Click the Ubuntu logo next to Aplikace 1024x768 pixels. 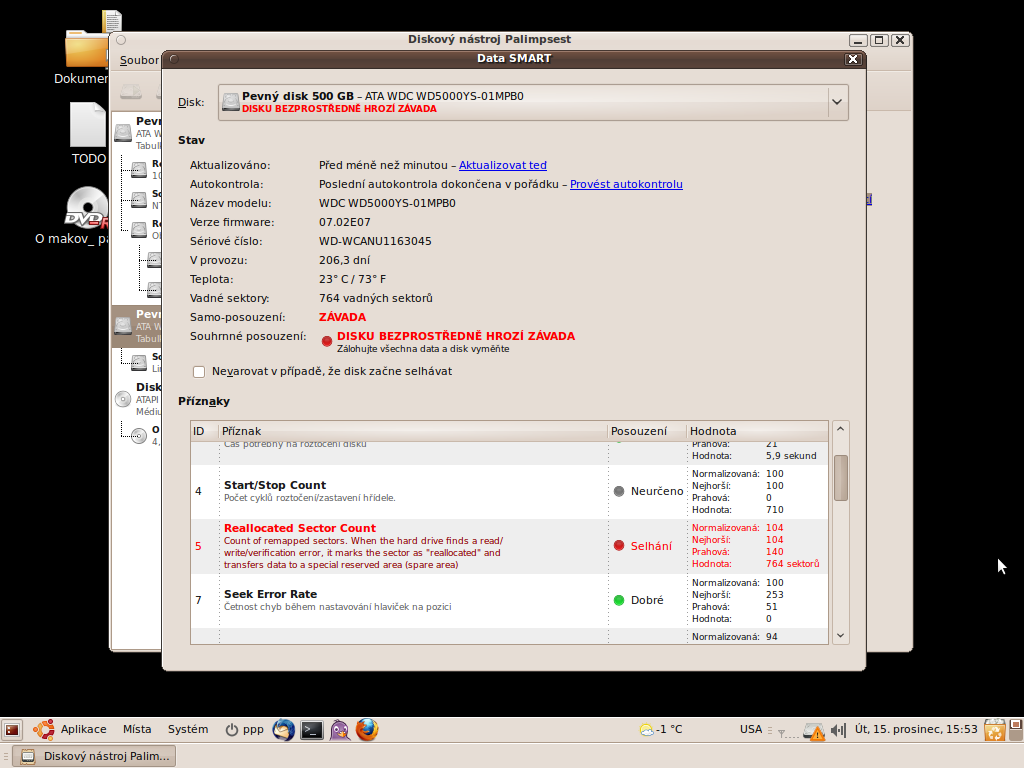(x=44, y=729)
